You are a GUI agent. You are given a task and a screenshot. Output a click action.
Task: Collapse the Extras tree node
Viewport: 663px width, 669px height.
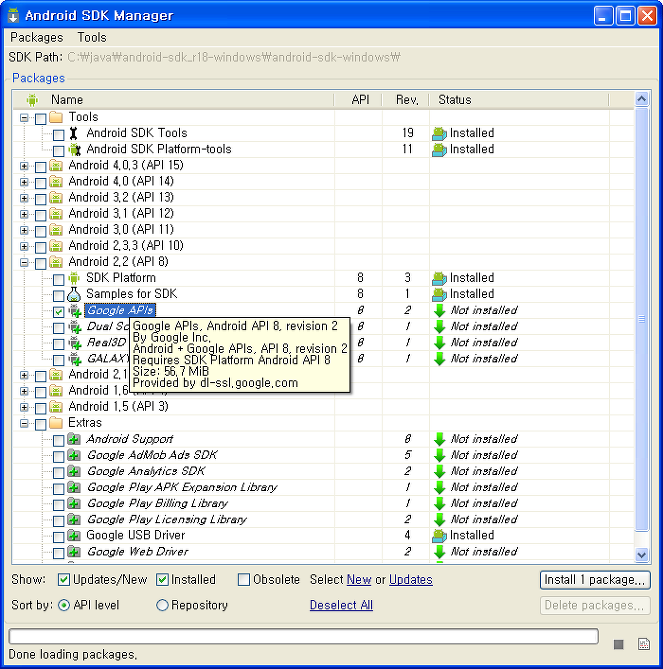24,424
